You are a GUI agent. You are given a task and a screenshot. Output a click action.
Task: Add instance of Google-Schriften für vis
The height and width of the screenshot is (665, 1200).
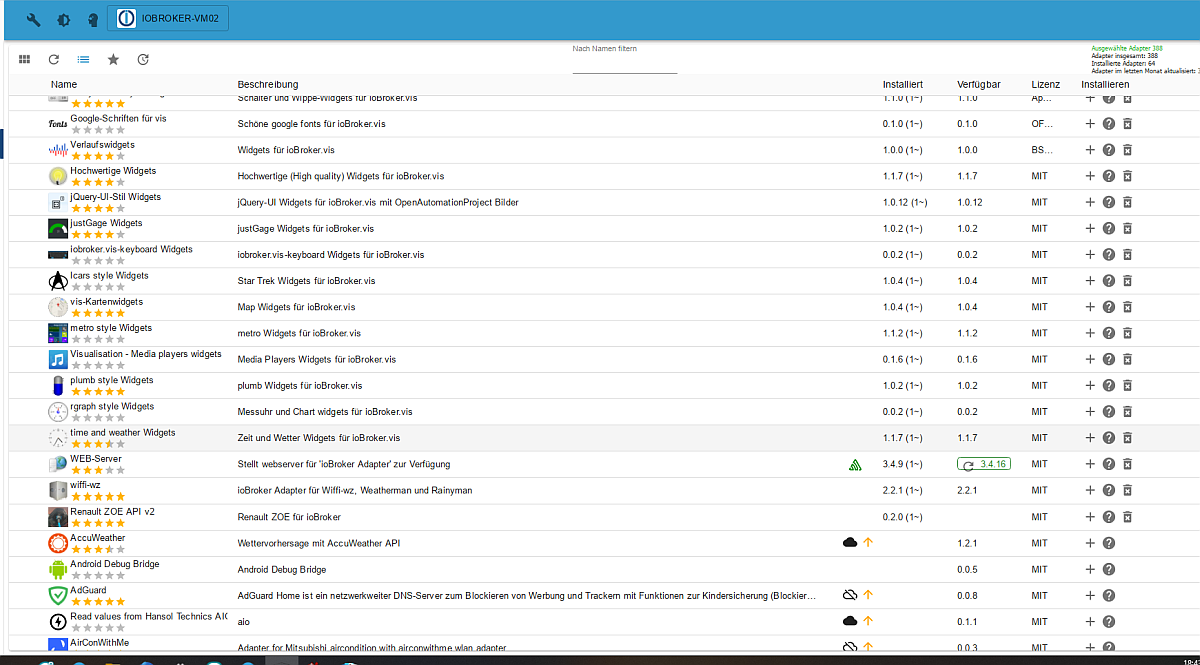pos(1090,124)
